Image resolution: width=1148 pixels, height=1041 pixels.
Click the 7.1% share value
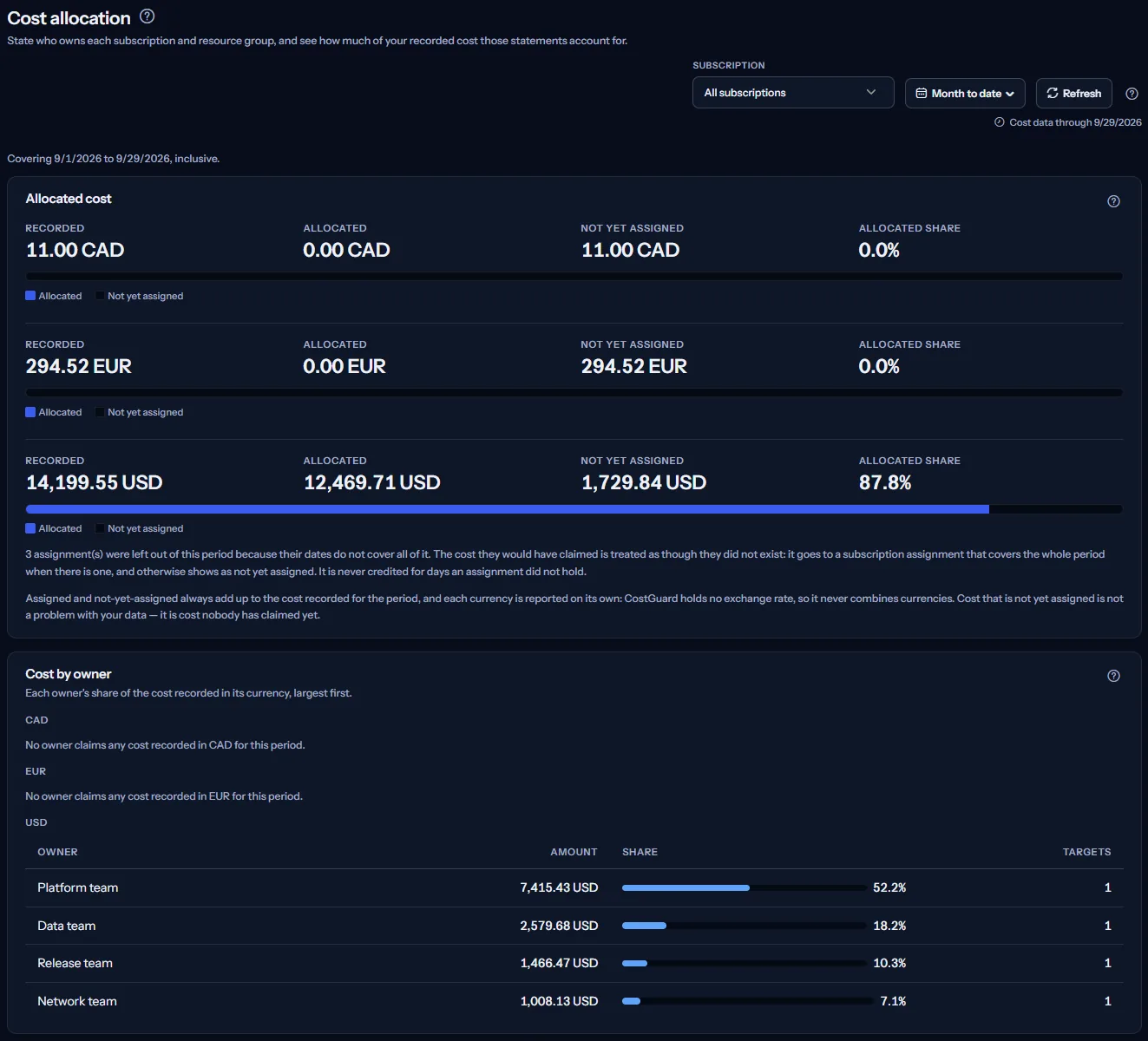(x=893, y=1001)
